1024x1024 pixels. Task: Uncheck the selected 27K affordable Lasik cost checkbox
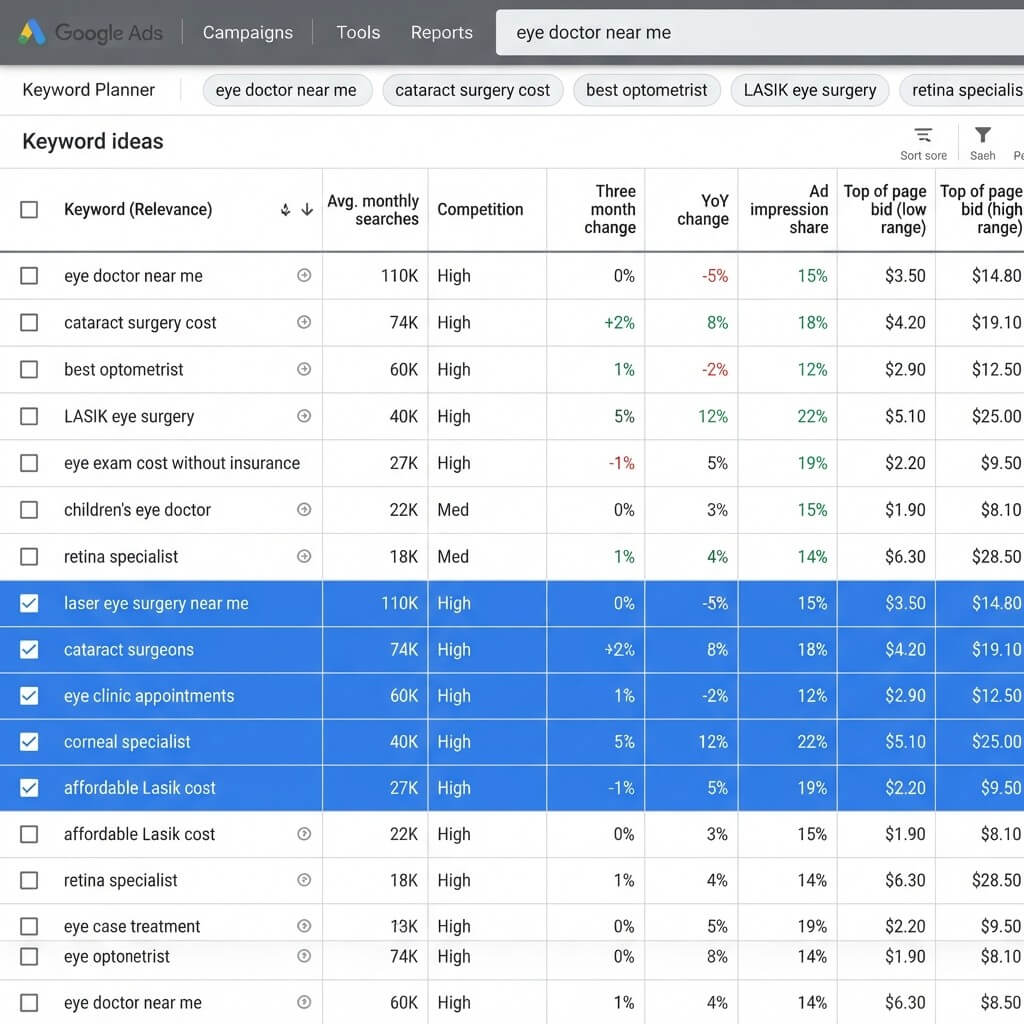pyautogui.click(x=29, y=788)
